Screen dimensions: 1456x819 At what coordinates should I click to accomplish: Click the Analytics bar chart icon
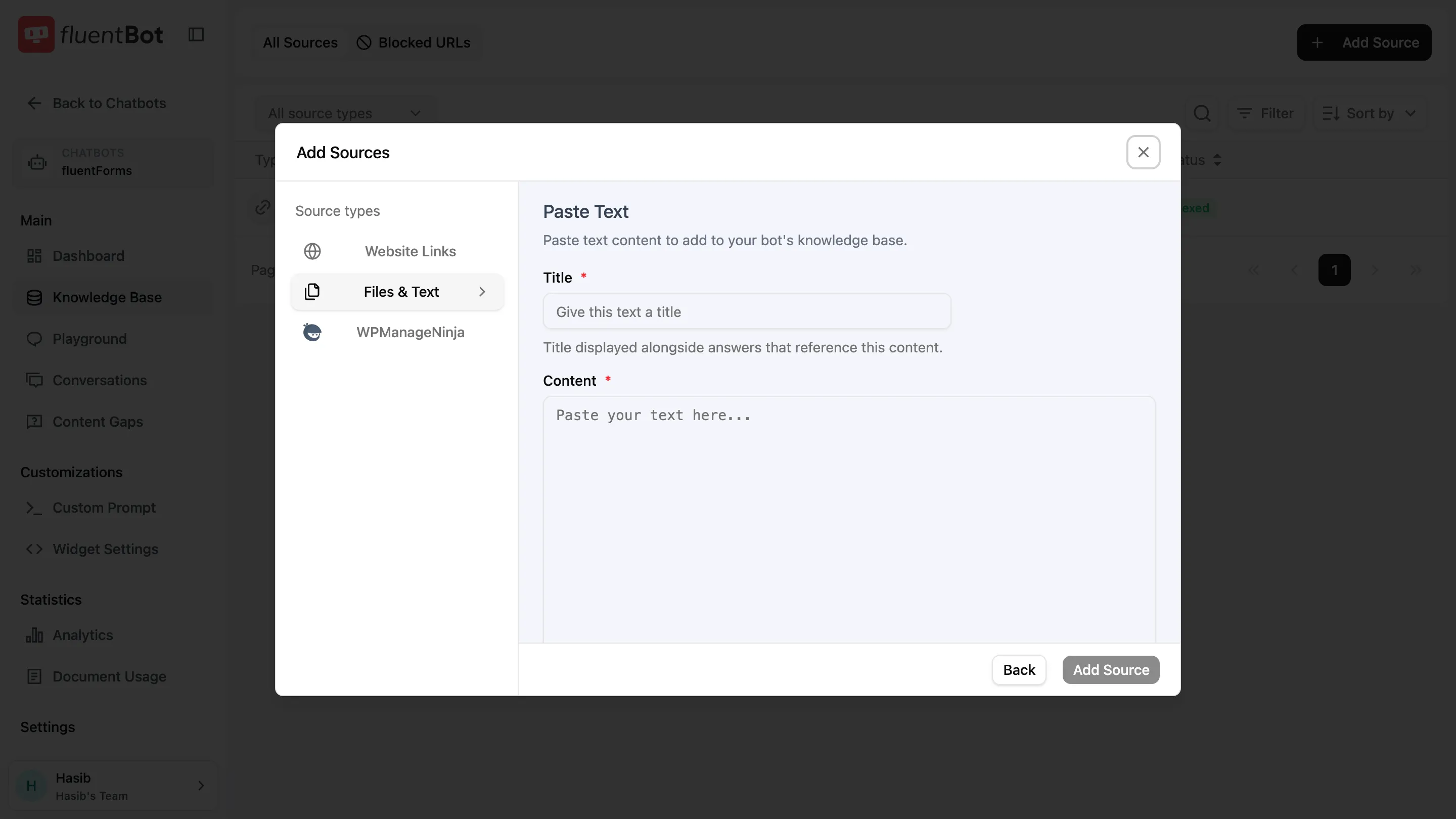34,635
